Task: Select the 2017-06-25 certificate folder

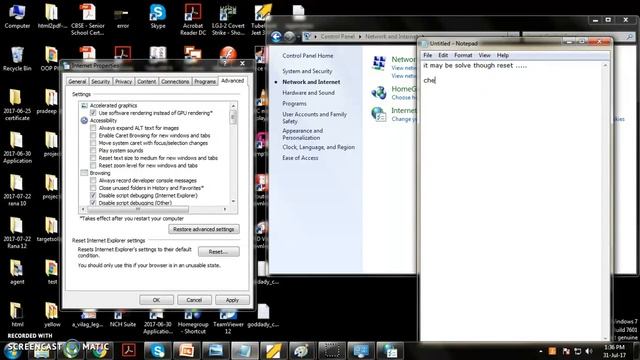Action: click(17, 105)
